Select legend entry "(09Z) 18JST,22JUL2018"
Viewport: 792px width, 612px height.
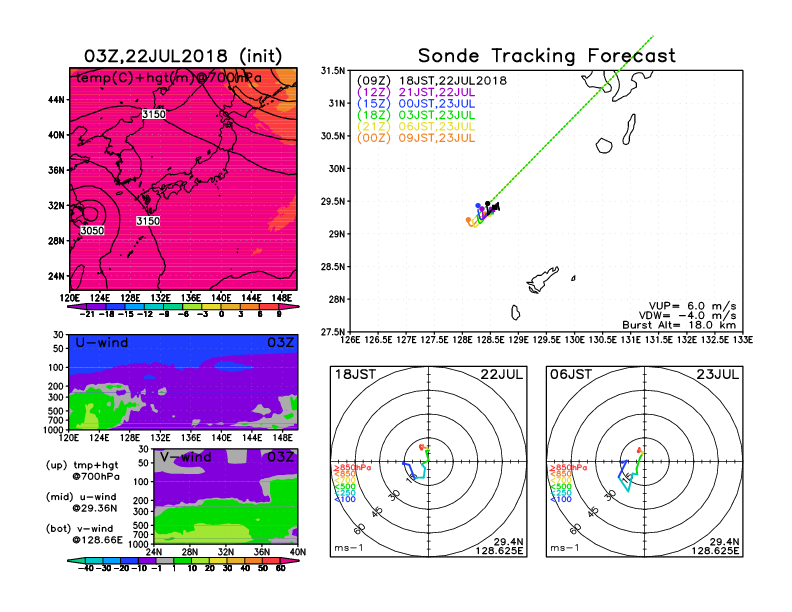[x=432, y=81]
